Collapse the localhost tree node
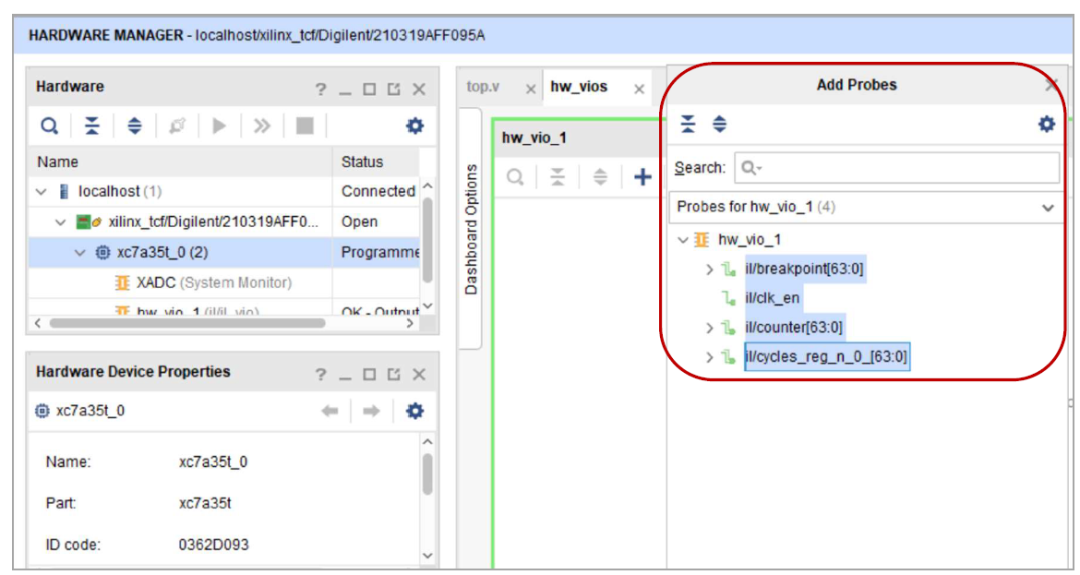 tap(42, 192)
